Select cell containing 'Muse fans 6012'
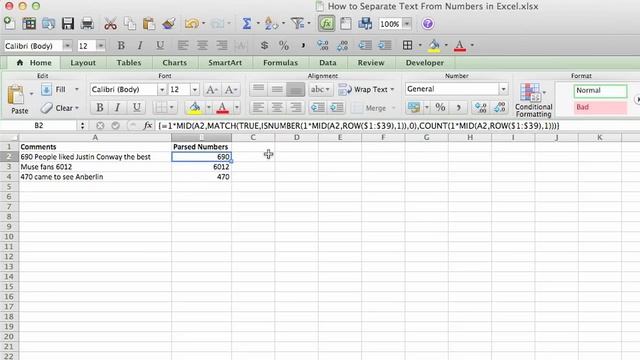This screenshot has width=640, height=360. pyautogui.click(x=95, y=167)
